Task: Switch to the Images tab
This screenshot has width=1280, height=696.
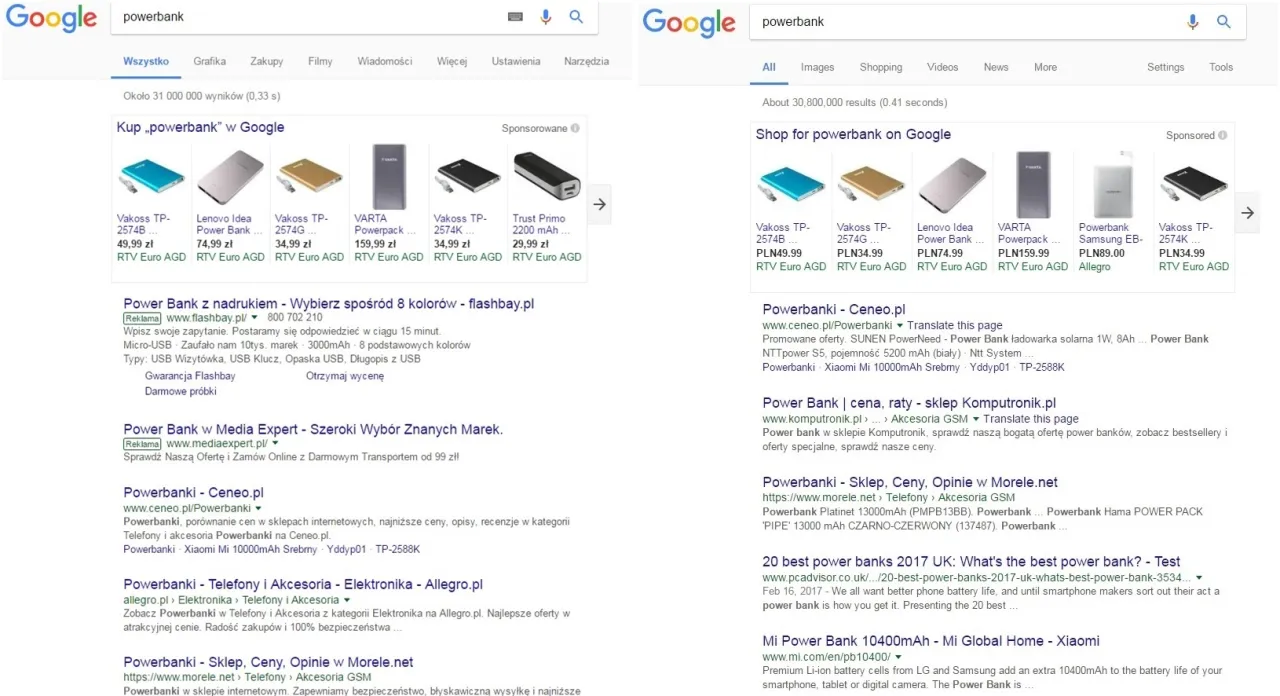Action: click(817, 67)
